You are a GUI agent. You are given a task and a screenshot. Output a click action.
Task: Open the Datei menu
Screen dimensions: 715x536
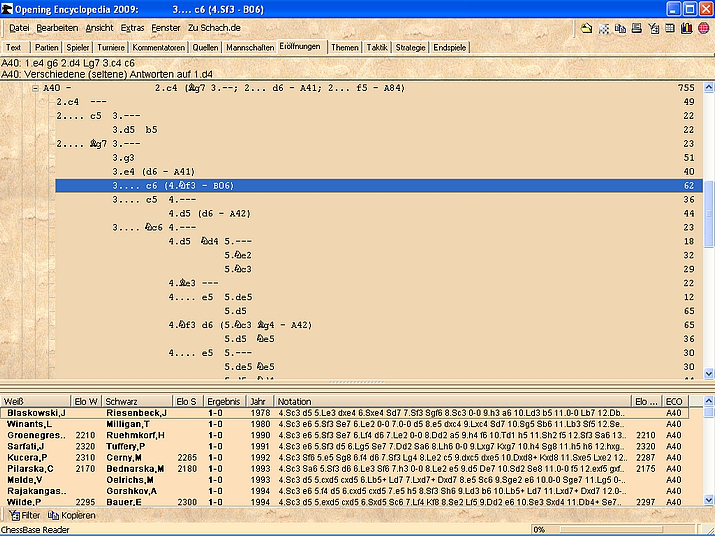(x=19, y=28)
